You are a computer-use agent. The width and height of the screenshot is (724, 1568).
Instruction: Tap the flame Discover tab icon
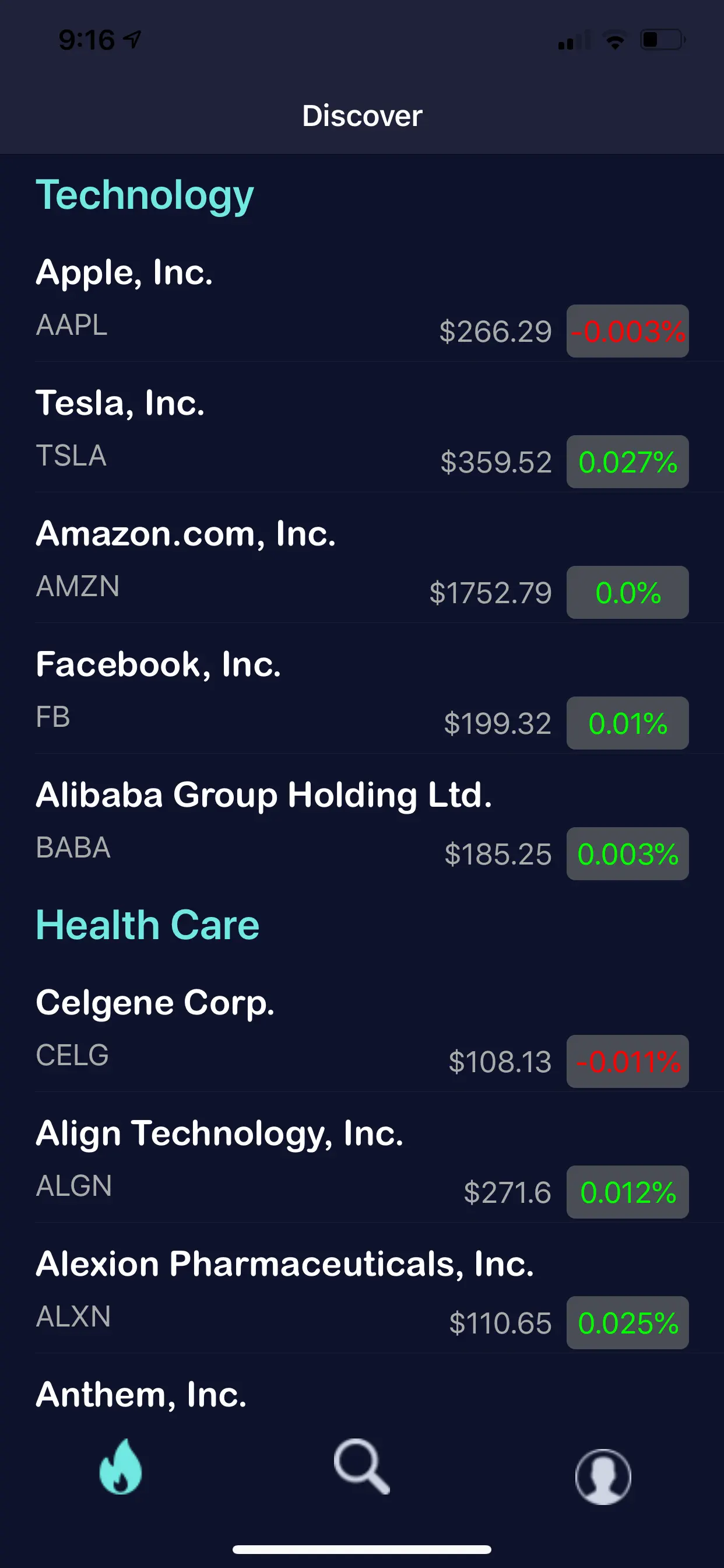coord(121,1467)
